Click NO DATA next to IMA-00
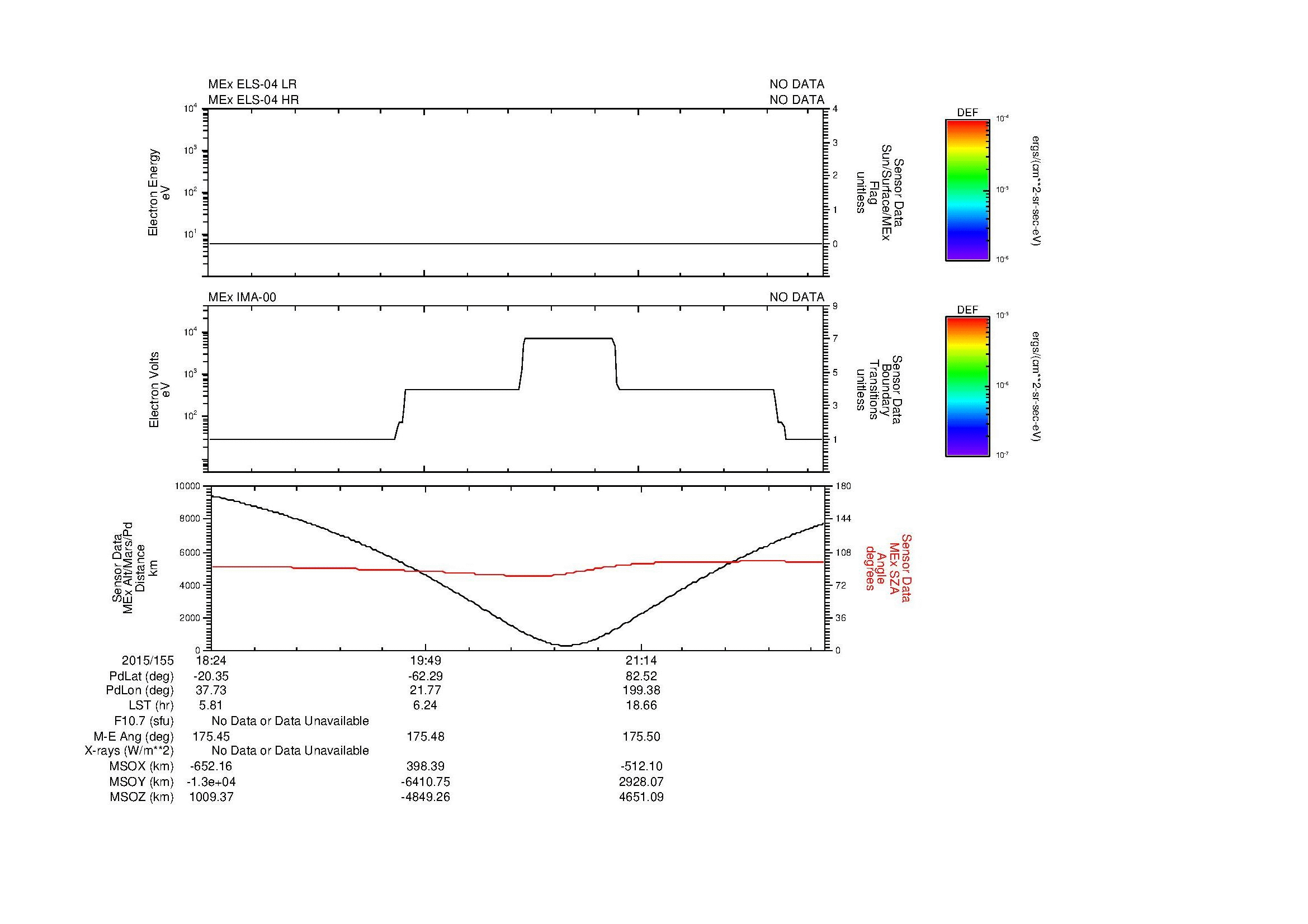This screenshot has width=1308, height=924. point(796,297)
